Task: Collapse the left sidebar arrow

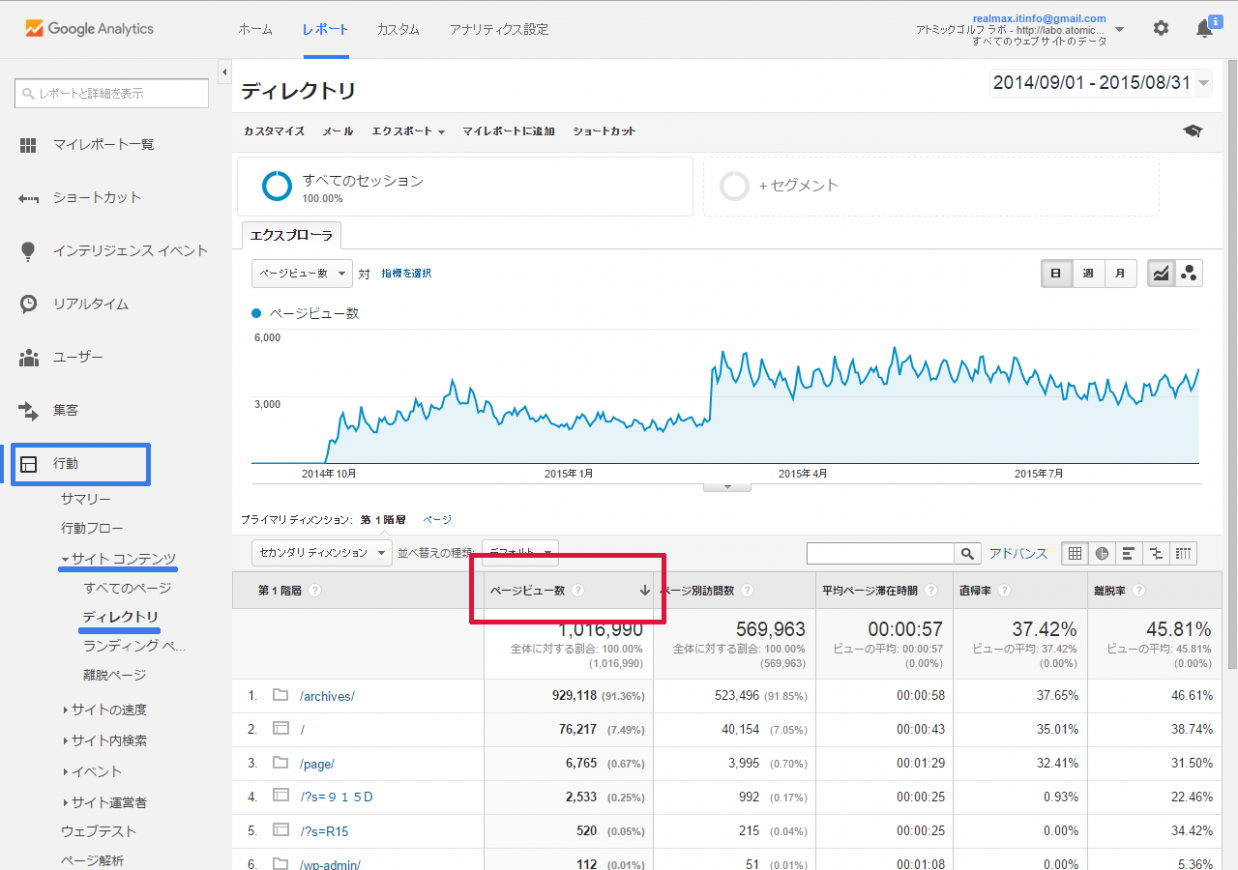Action: click(224, 72)
